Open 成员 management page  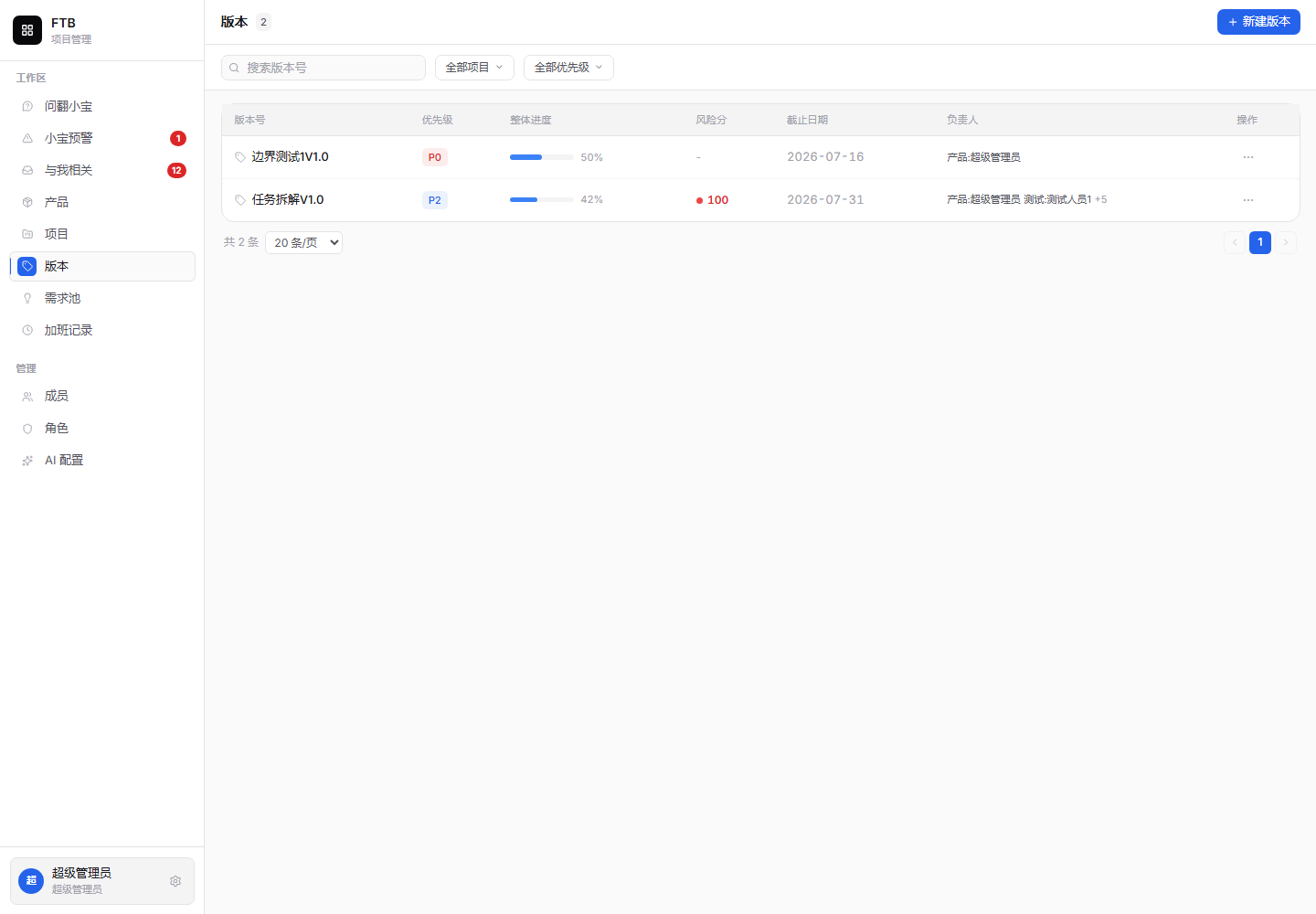[102, 397]
